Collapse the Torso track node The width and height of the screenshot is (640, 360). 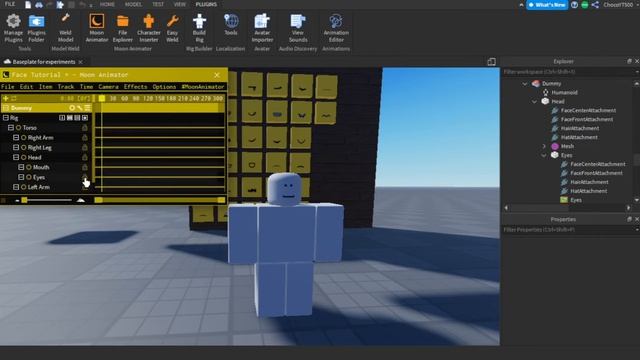11,128
